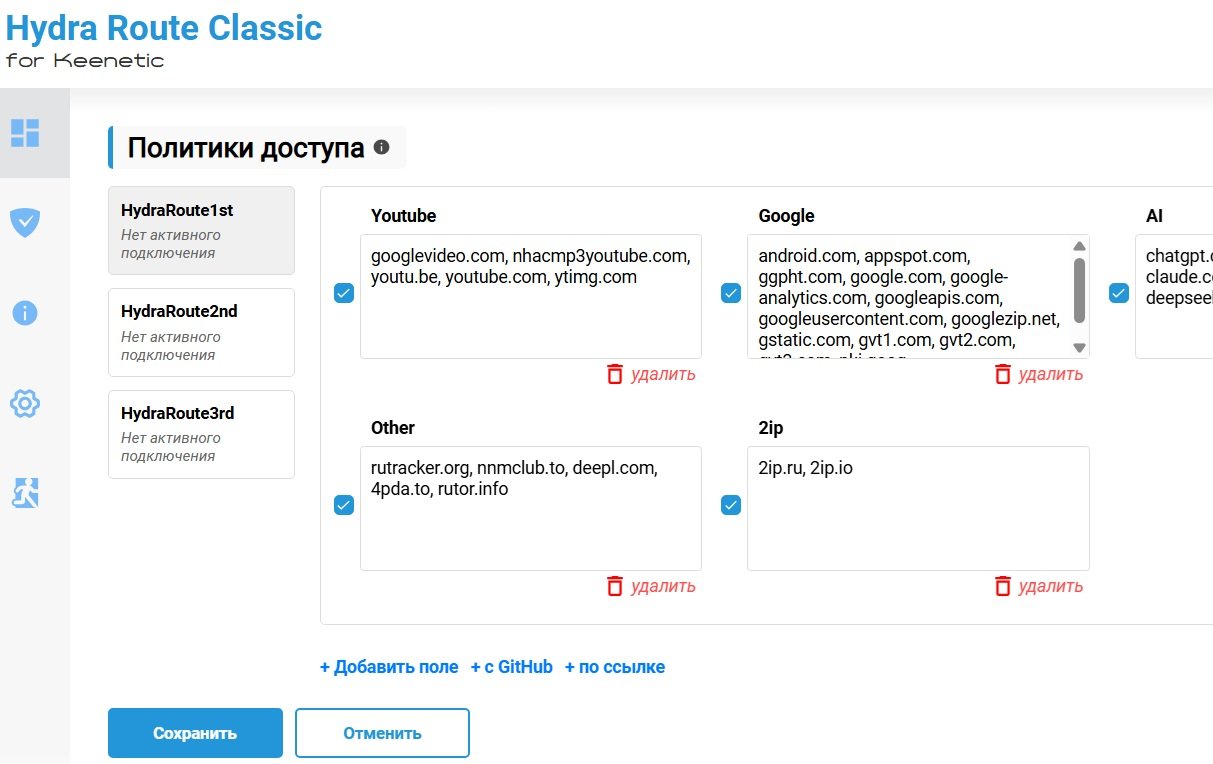Remove the Other domain group
Viewport: 1213px width, 764px height.
coord(651,586)
